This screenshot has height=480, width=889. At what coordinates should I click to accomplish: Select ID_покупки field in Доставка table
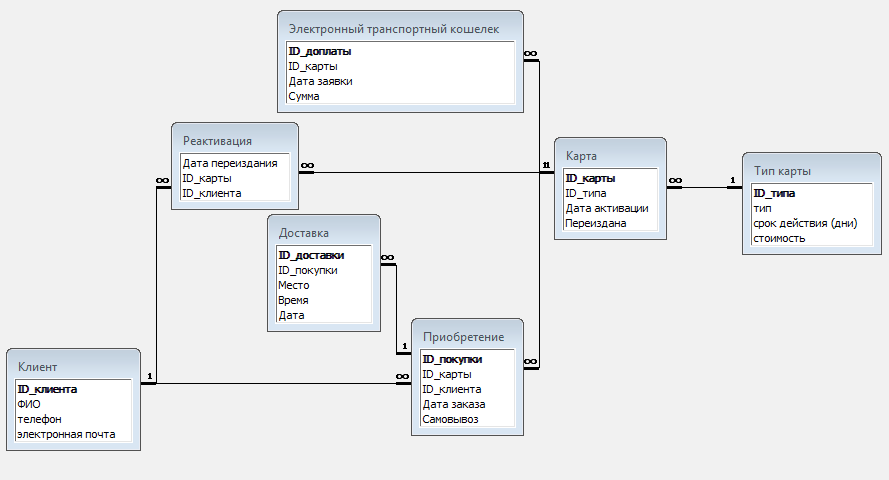tap(307, 270)
